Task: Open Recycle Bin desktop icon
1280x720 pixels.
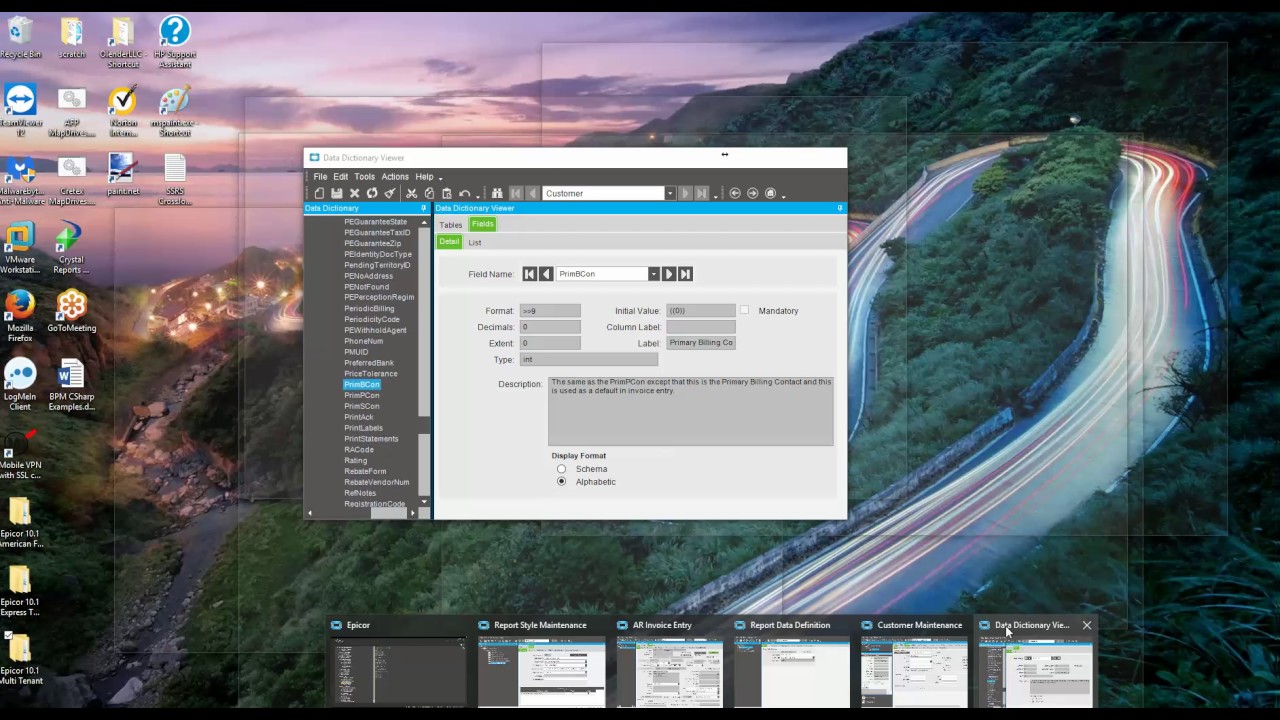Action: click(x=20, y=38)
